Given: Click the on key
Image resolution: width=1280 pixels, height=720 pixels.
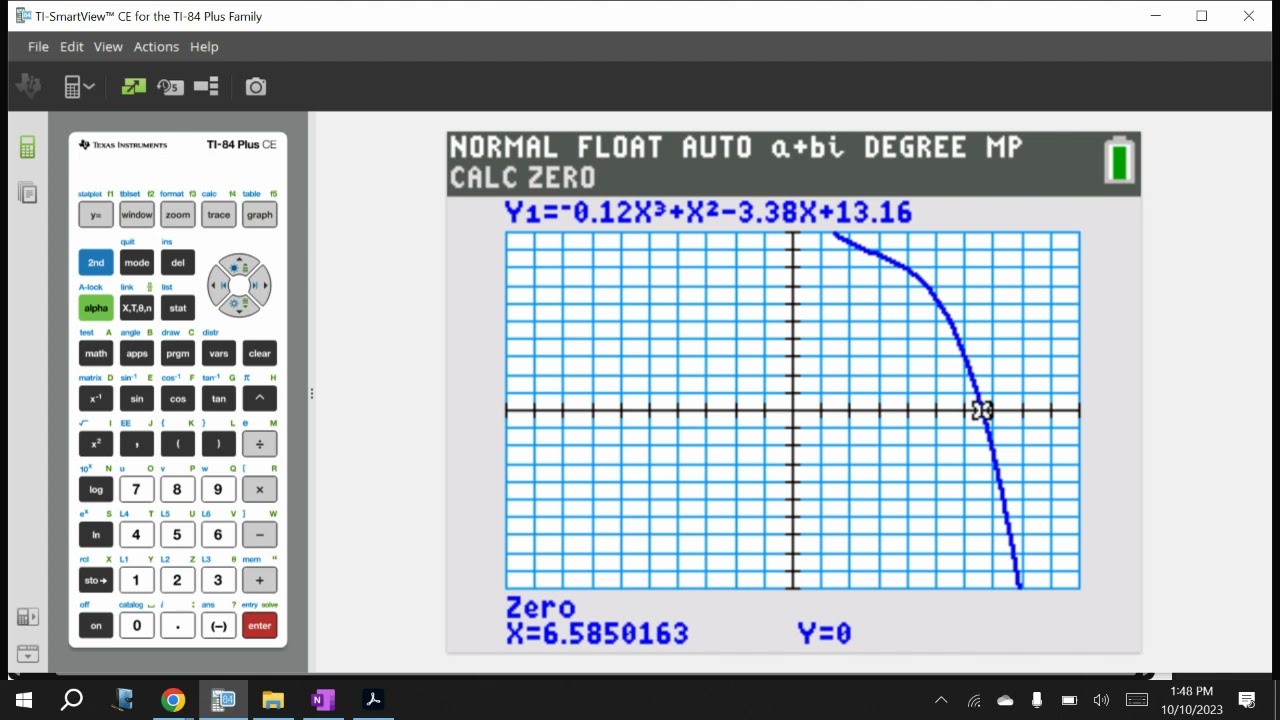Looking at the screenshot, I should coord(96,626).
